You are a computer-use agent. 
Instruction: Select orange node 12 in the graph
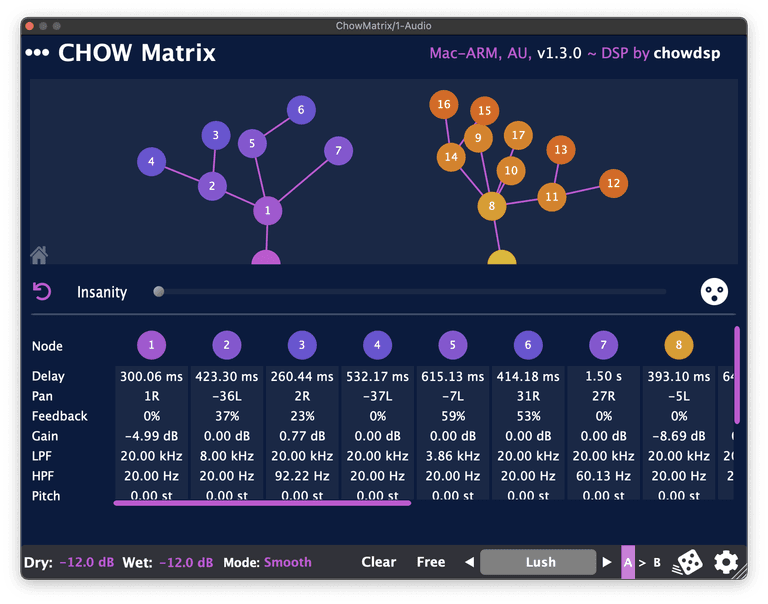(613, 183)
